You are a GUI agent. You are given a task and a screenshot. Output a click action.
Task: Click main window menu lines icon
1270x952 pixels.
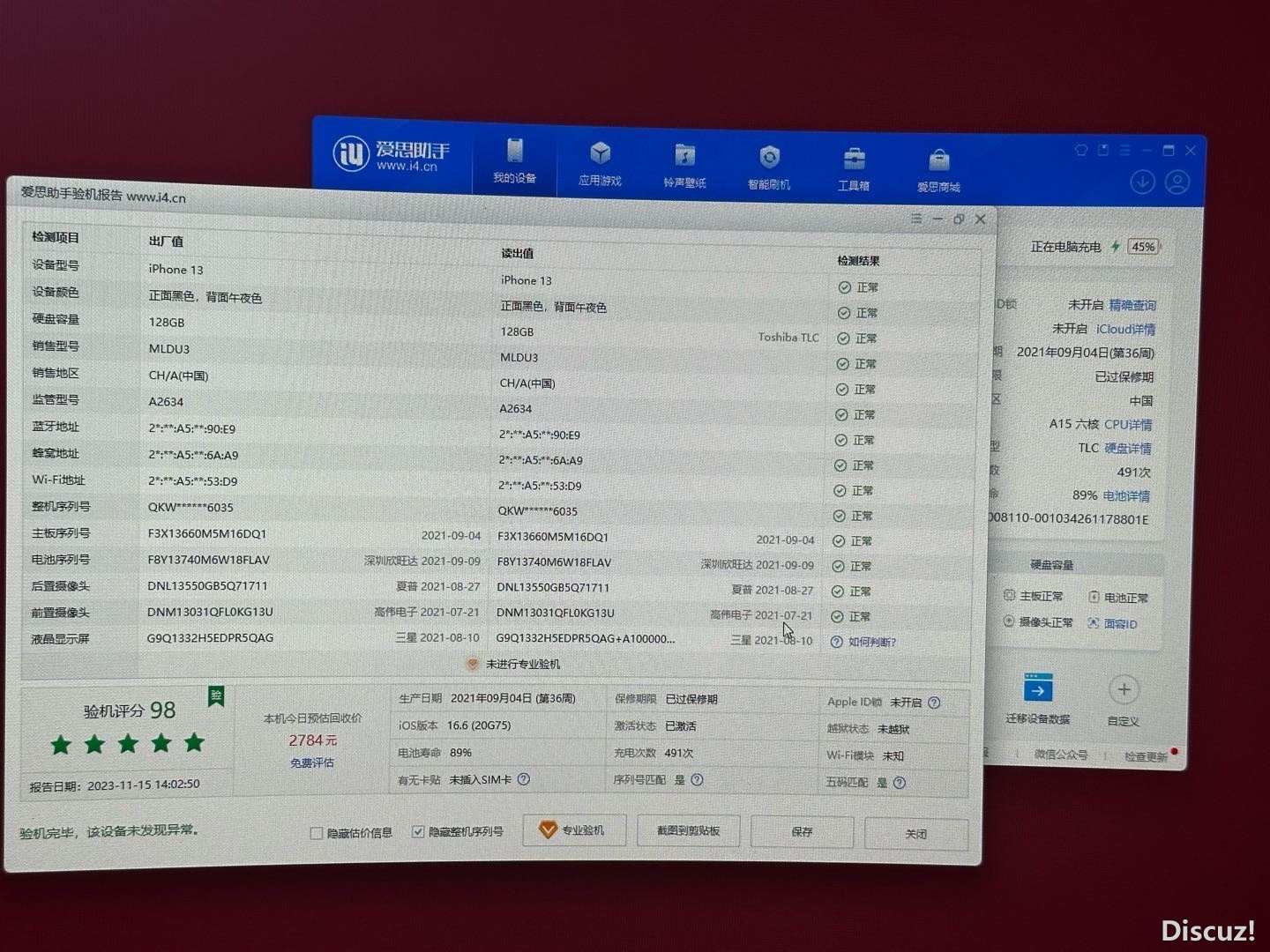(x=1124, y=151)
